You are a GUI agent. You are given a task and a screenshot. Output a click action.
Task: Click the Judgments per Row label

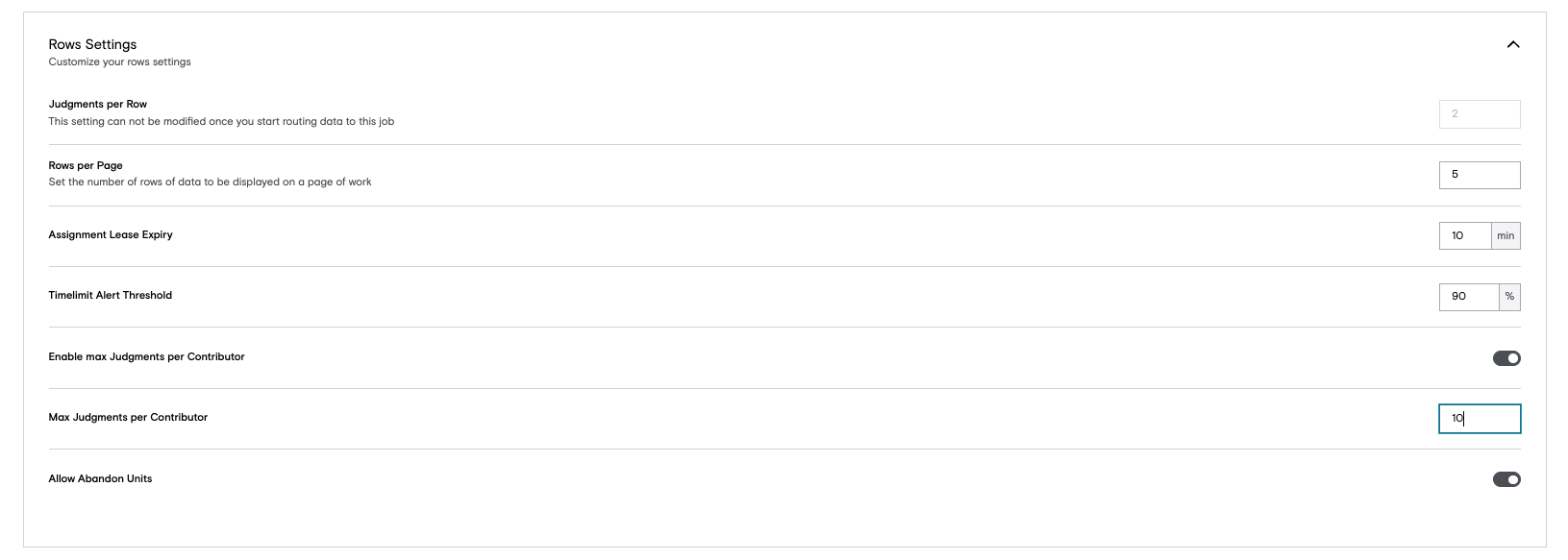(98, 104)
